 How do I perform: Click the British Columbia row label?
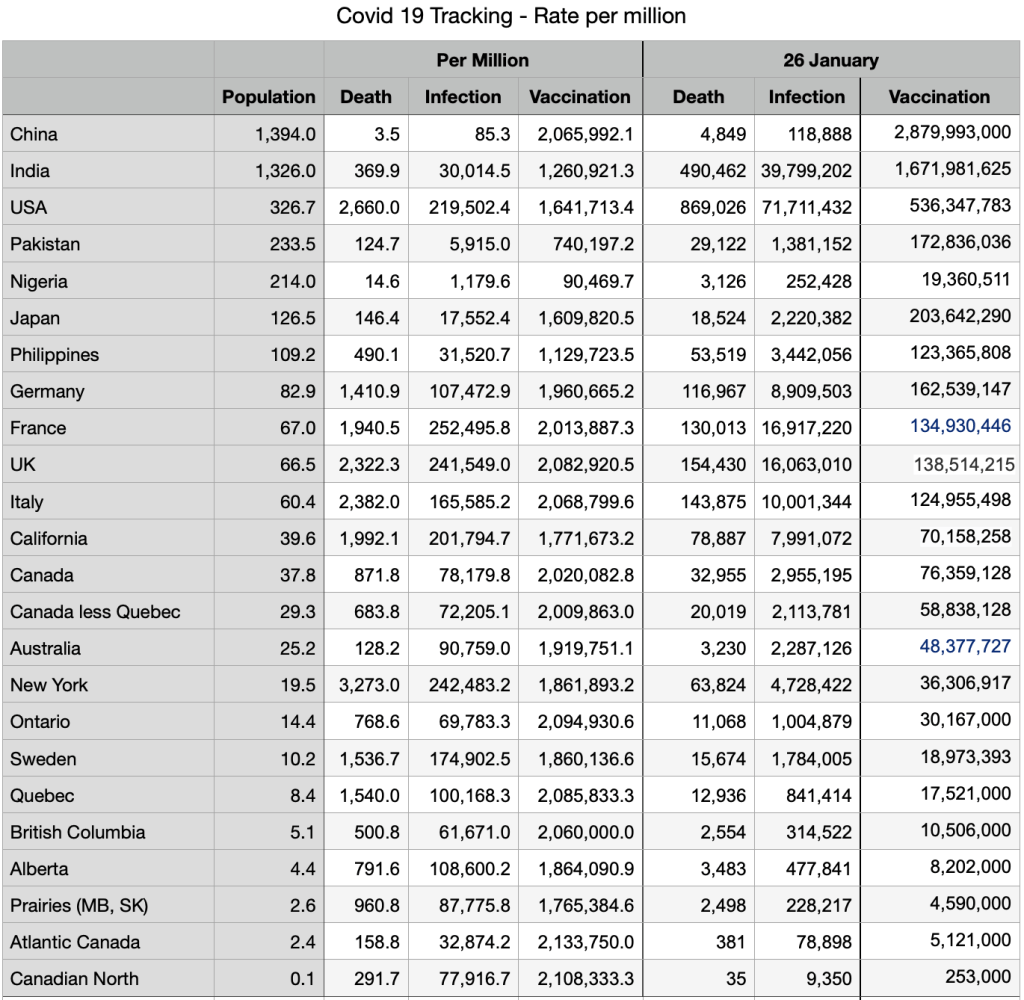click(78, 832)
